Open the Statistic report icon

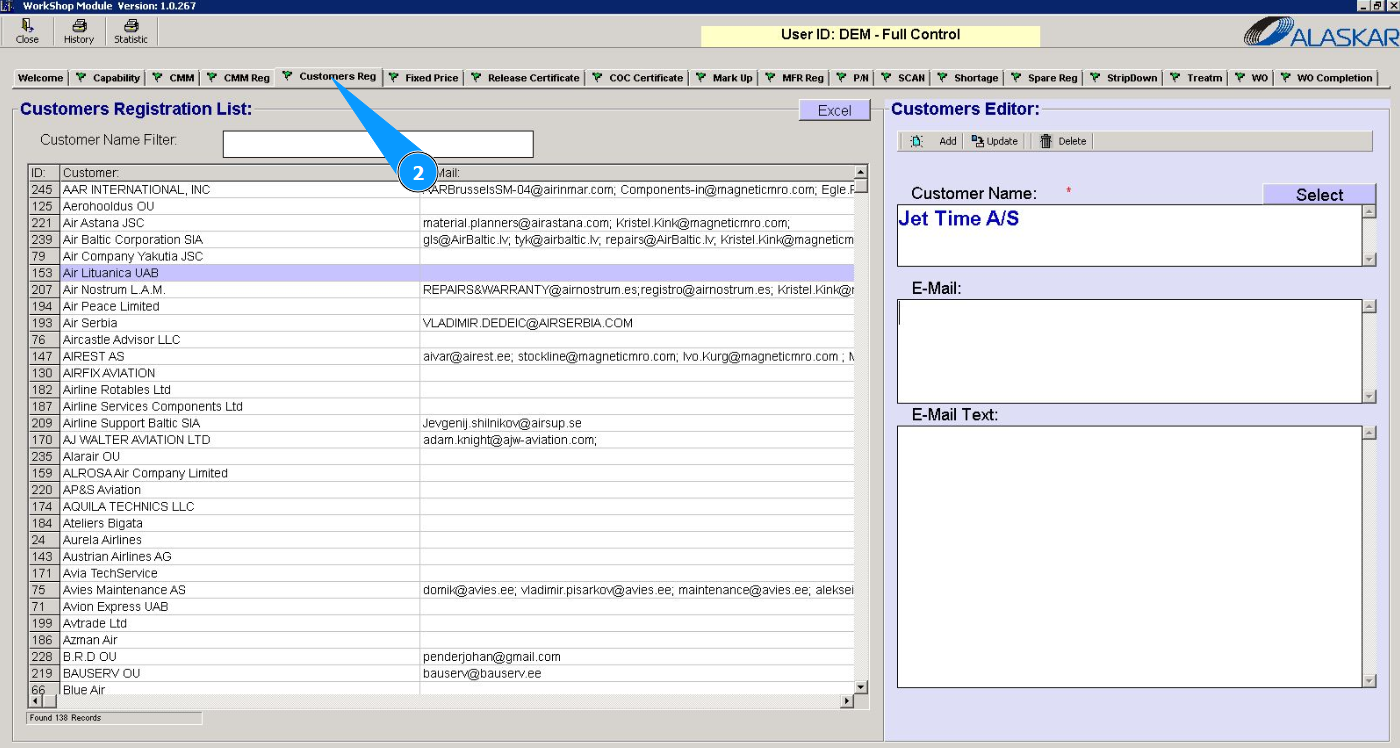(130, 26)
